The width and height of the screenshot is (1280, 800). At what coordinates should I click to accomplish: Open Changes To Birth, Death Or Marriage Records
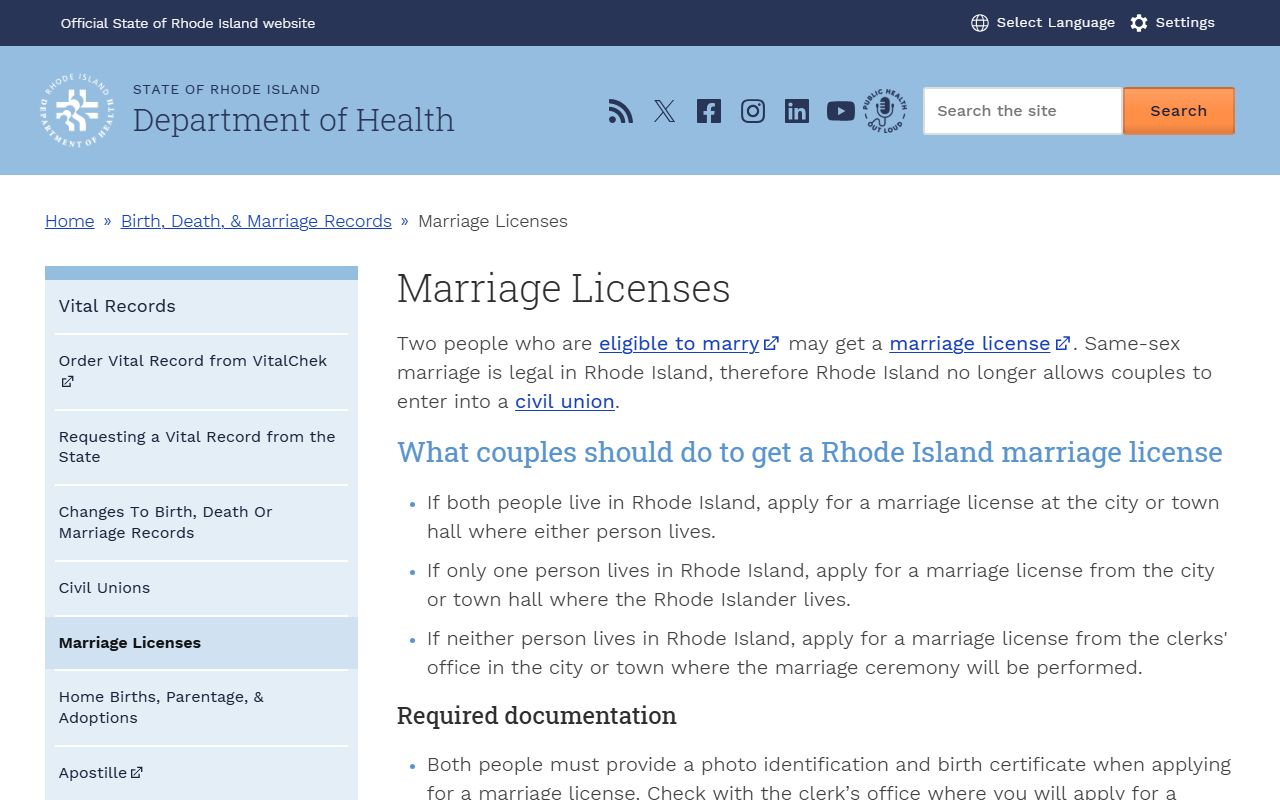(201, 522)
